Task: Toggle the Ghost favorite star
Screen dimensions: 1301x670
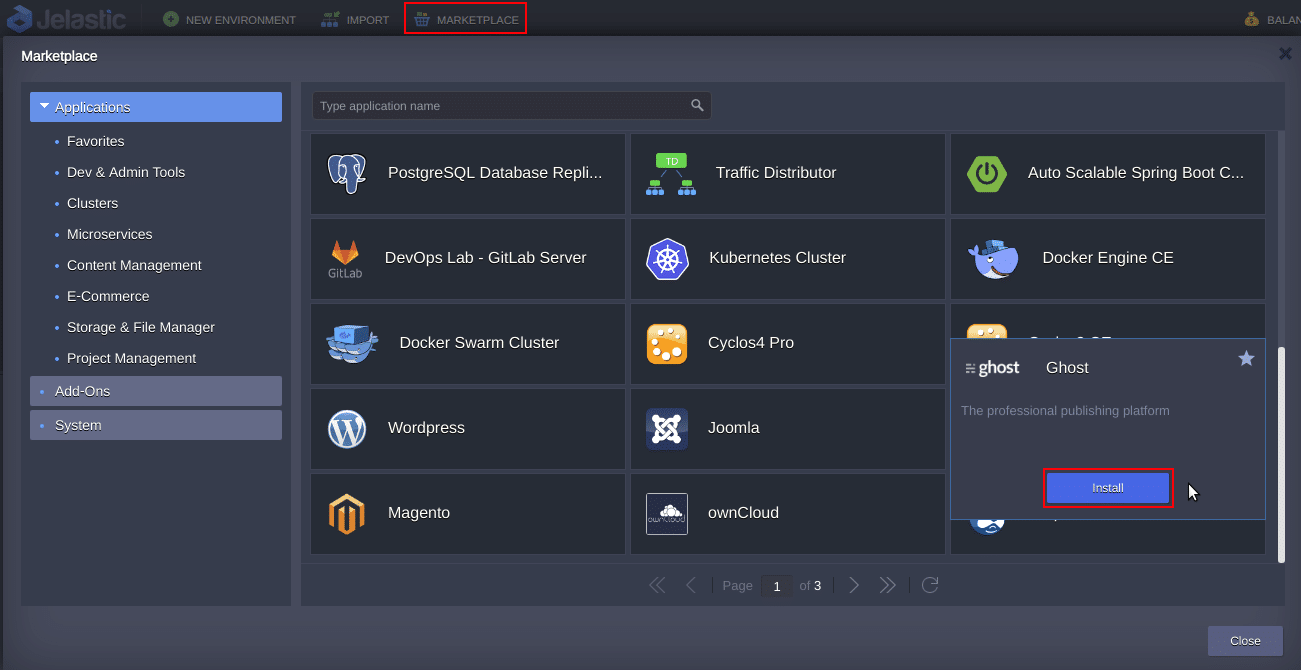Action: pos(1246,358)
